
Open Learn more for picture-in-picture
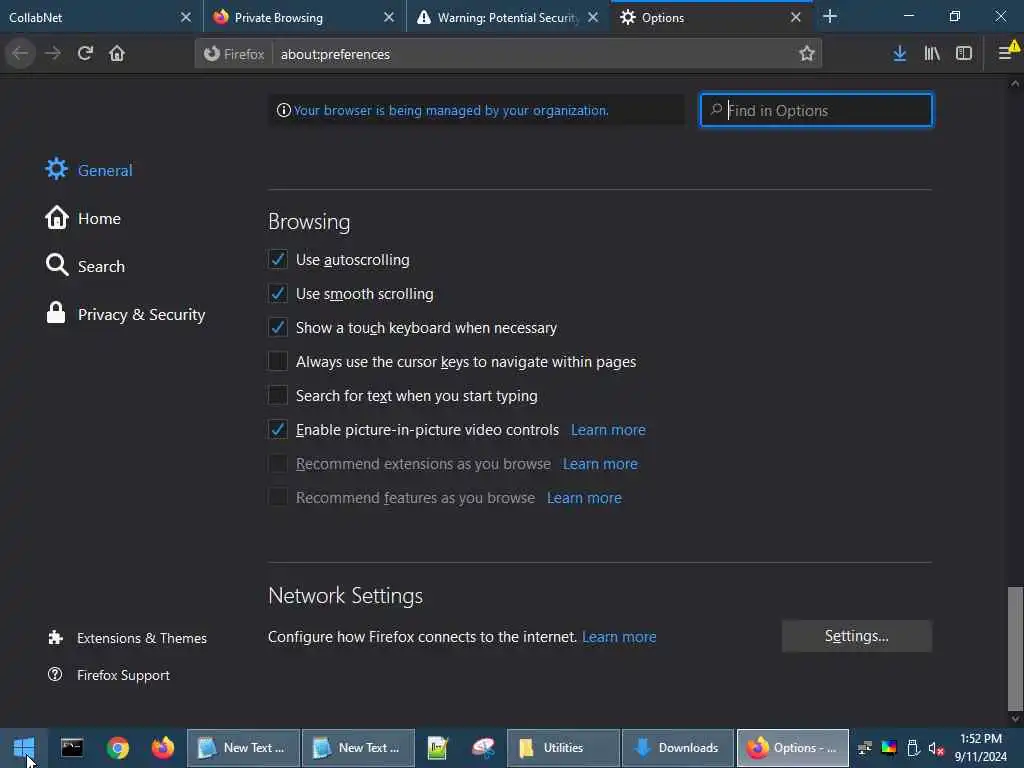point(608,430)
